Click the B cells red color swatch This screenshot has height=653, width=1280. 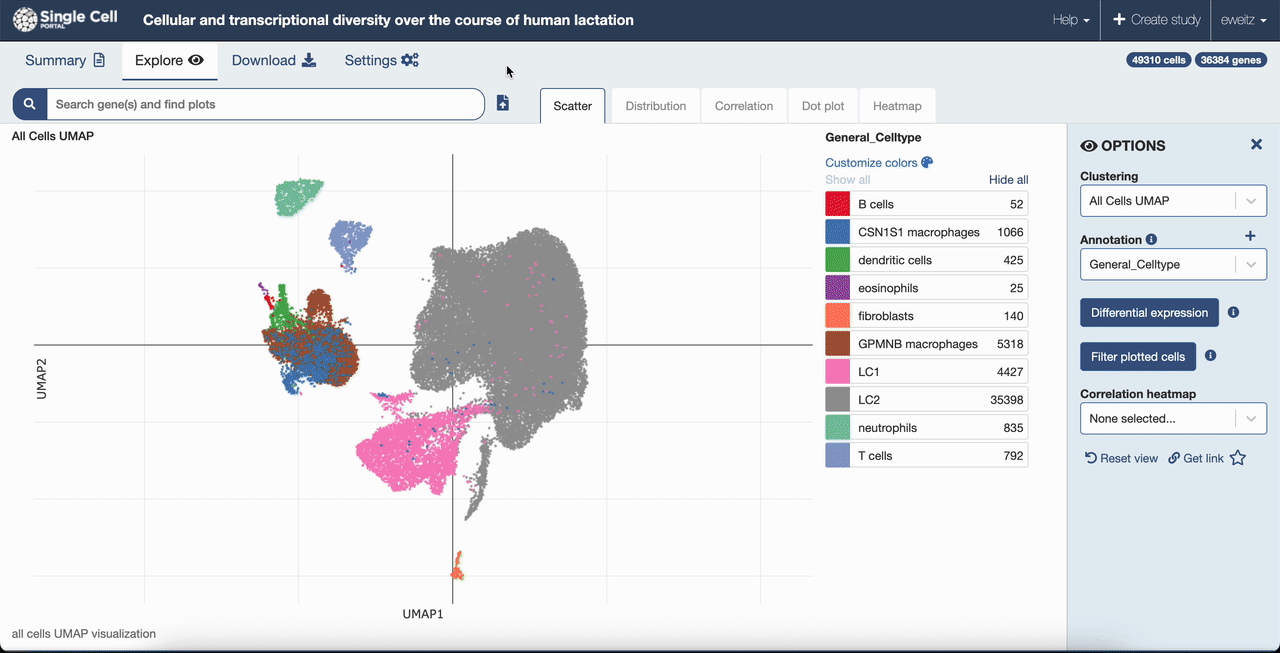click(837, 204)
